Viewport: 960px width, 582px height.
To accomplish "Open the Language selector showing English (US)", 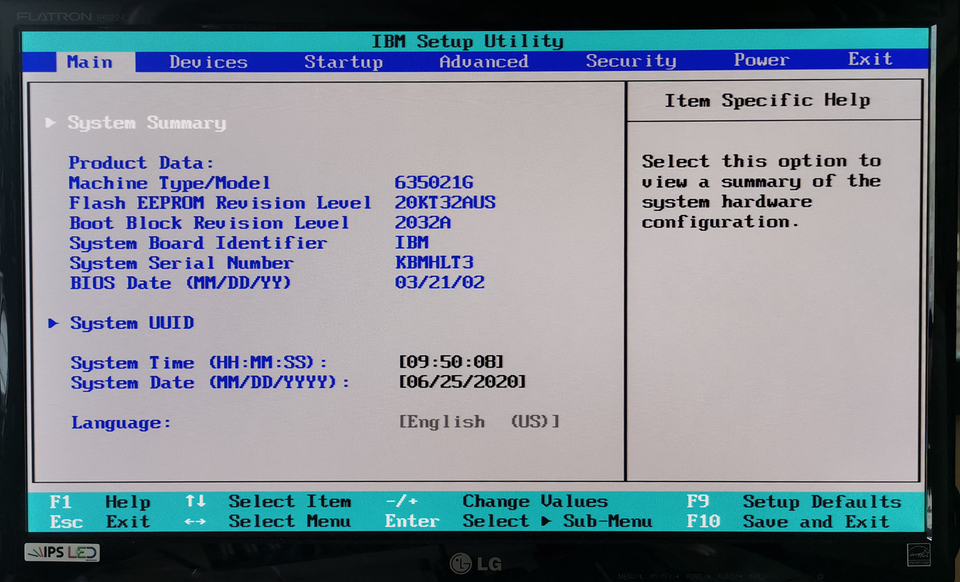I will click(478, 421).
